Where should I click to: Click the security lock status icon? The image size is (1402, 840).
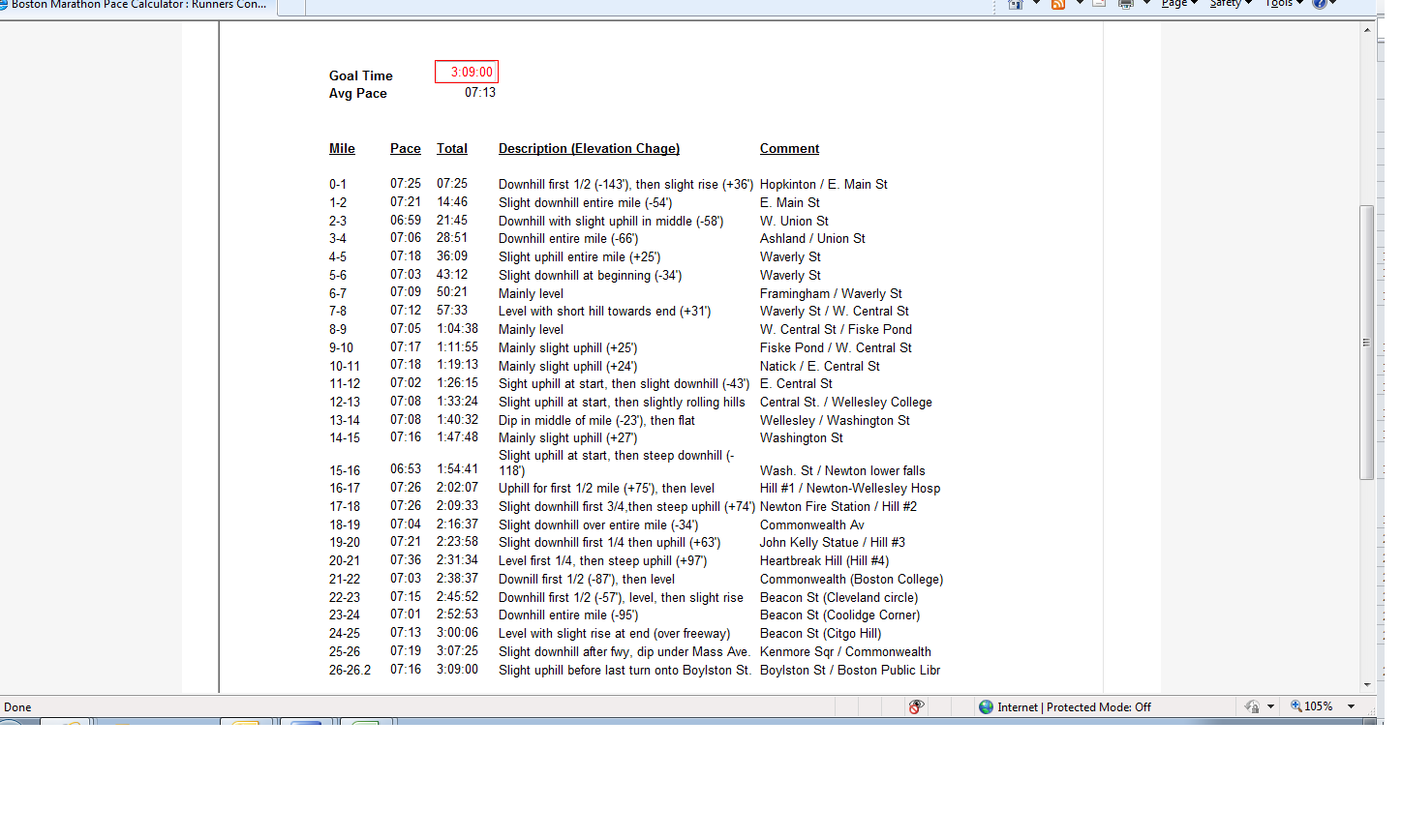(1252, 707)
